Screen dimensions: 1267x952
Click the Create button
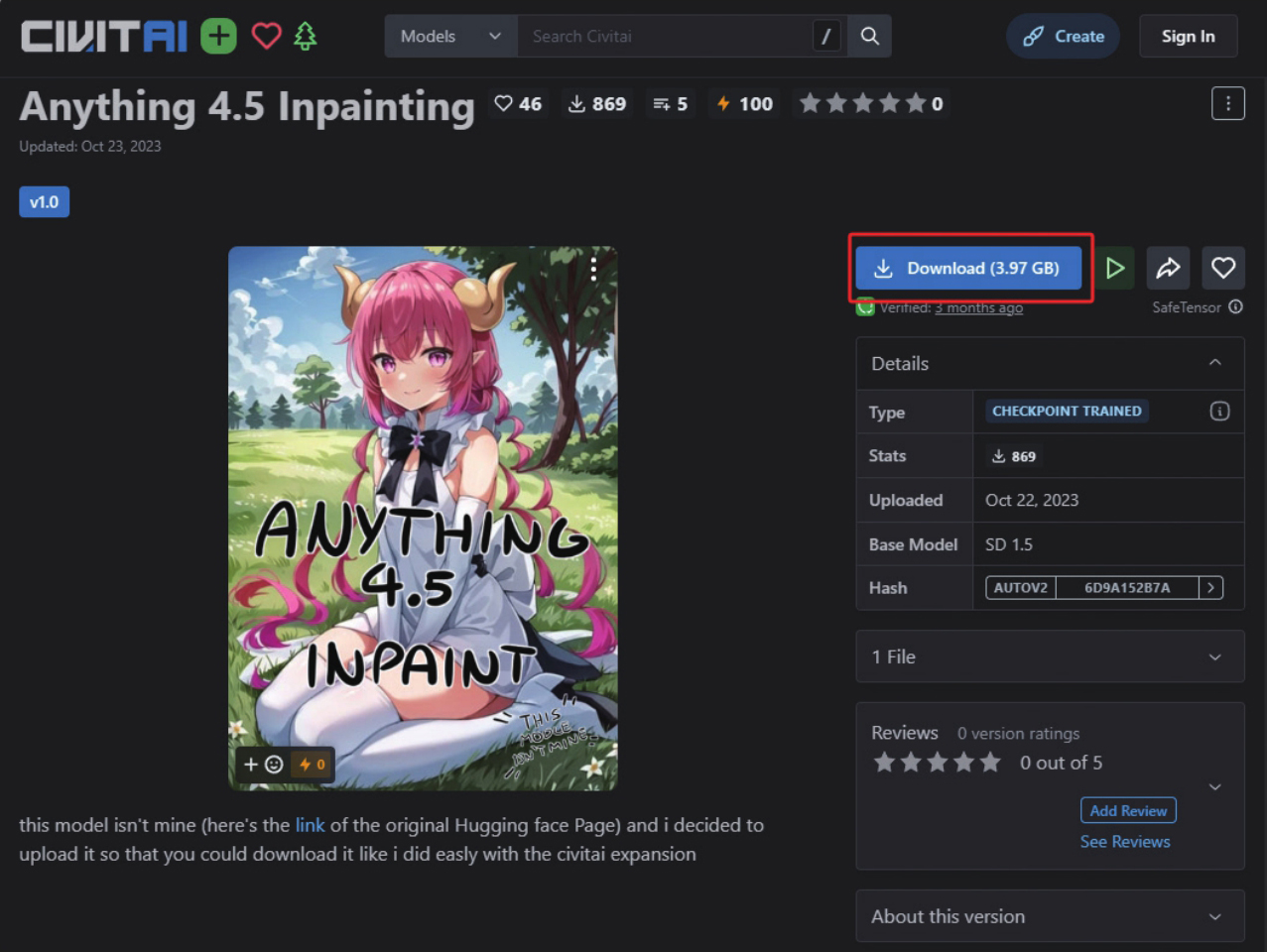click(x=1064, y=37)
